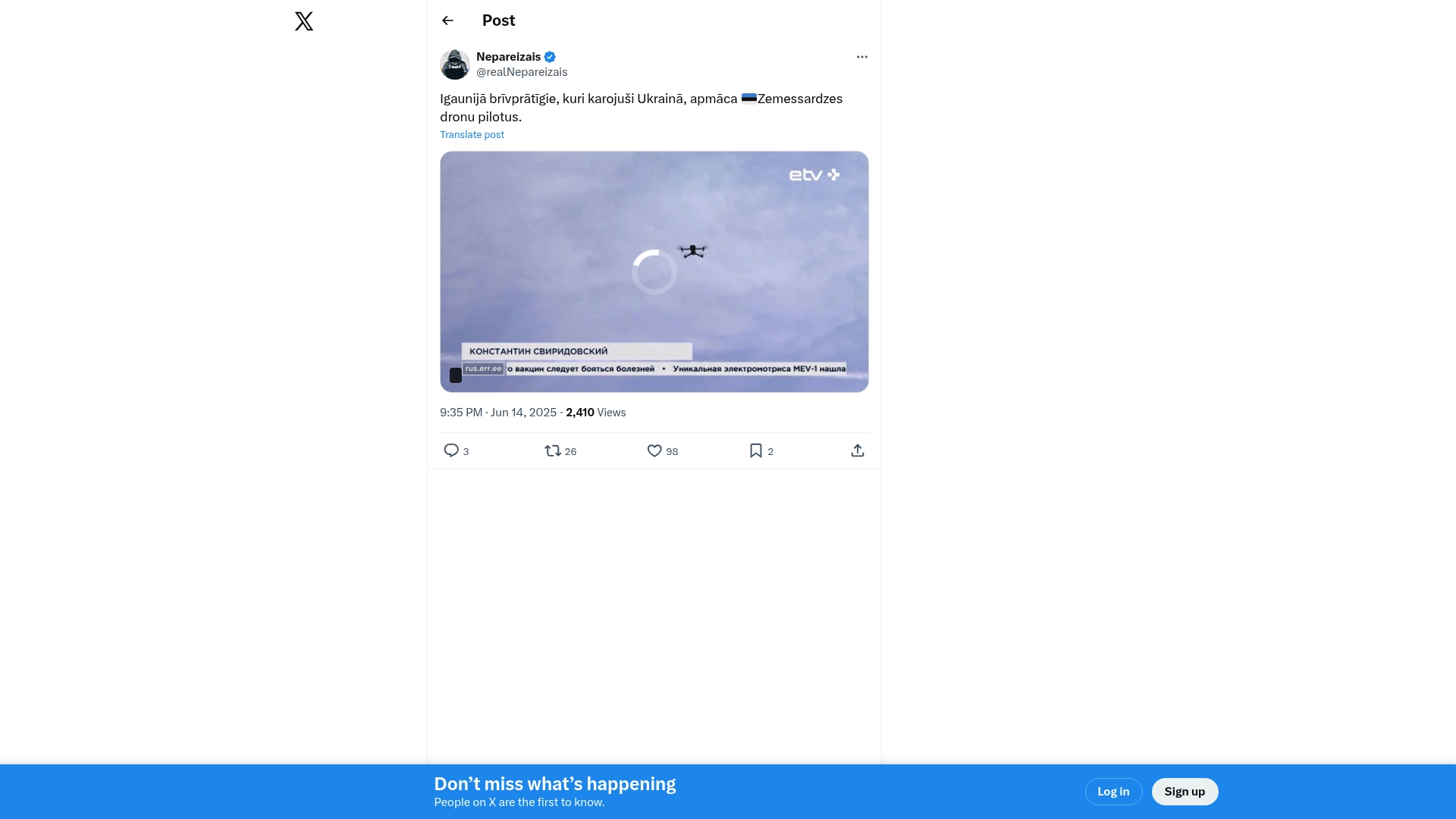
Task: Play the drone video thumbnail
Action: 654,271
